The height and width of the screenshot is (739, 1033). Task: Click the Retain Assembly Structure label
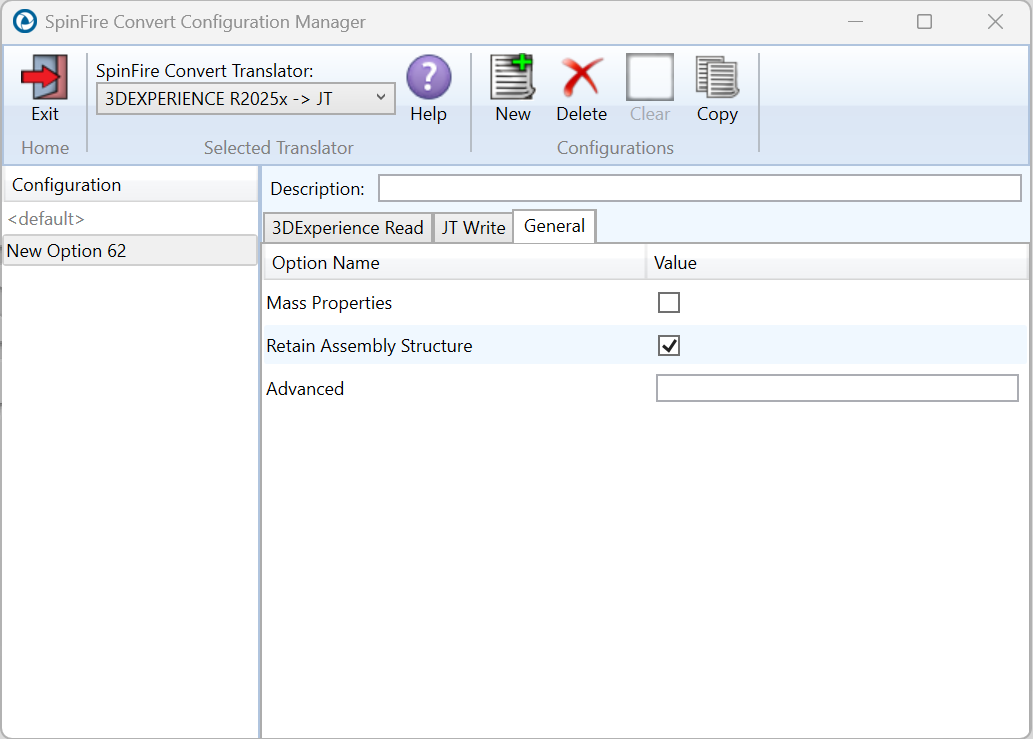tap(370, 346)
